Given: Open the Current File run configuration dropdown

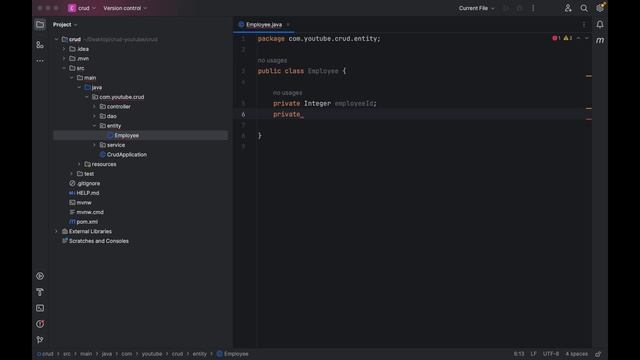Looking at the screenshot, I should click(476, 8).
